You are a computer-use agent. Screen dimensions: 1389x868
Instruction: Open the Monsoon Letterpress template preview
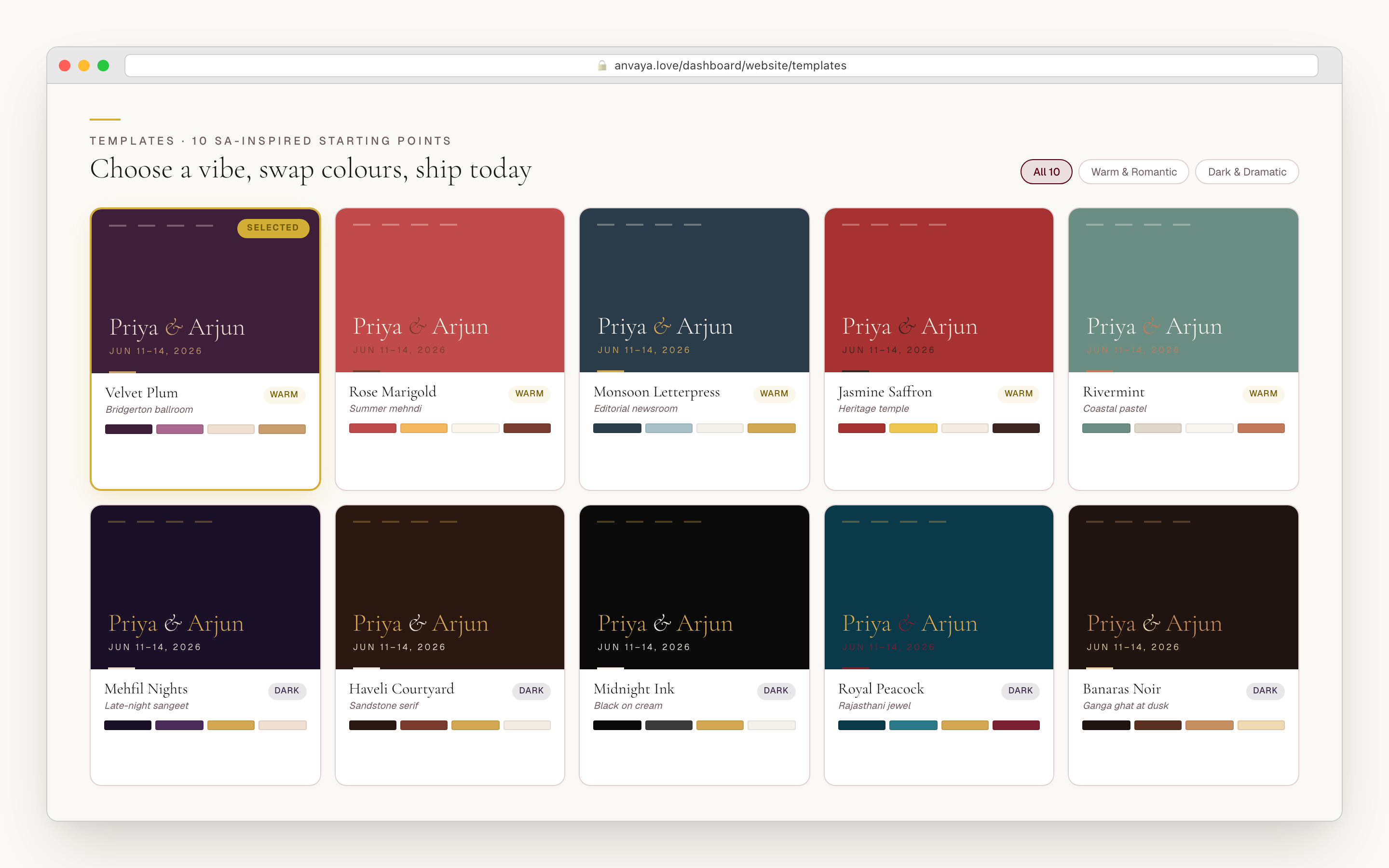[694, 290]
